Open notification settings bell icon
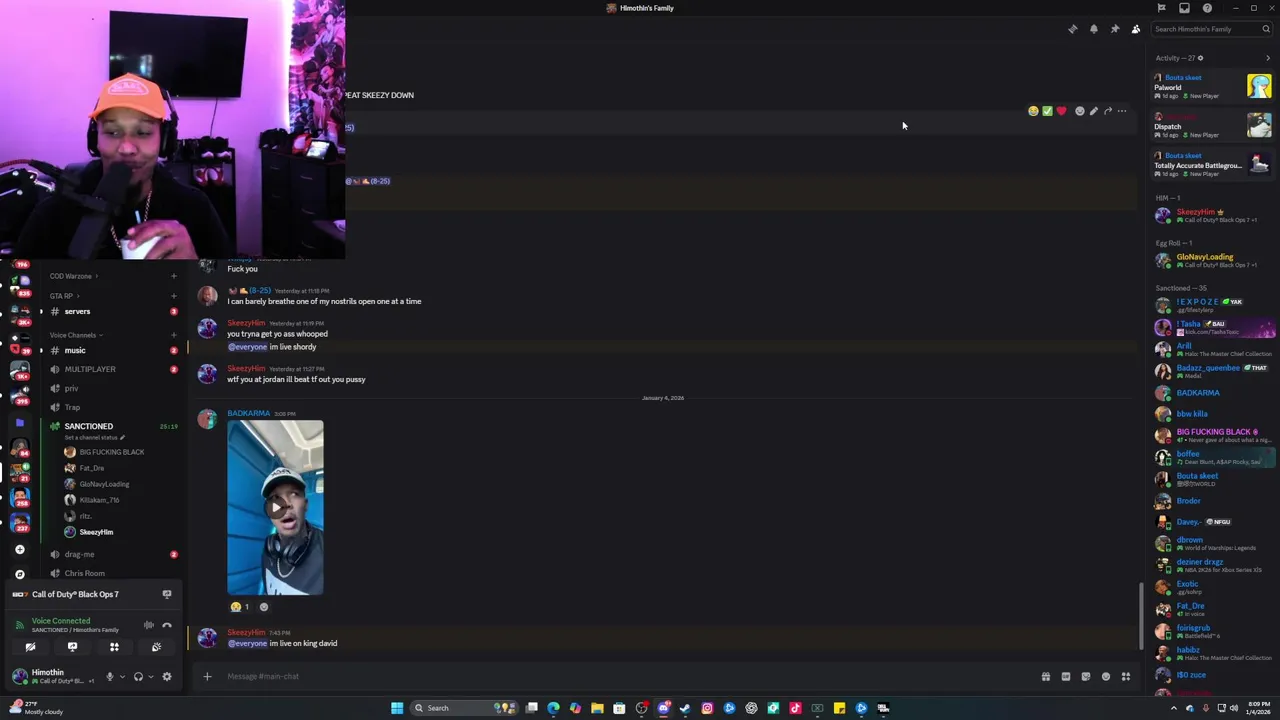 click(1094, 29)
